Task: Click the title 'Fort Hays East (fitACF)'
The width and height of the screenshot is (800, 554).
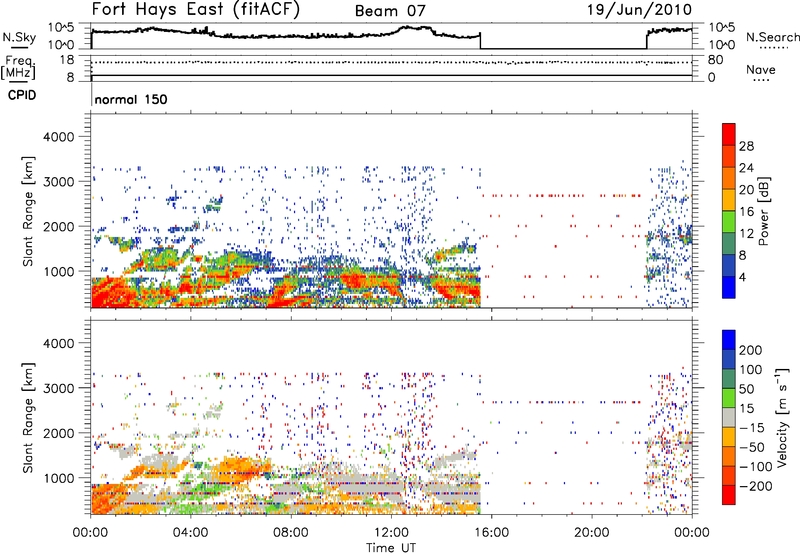Action: tap(195, 9)
